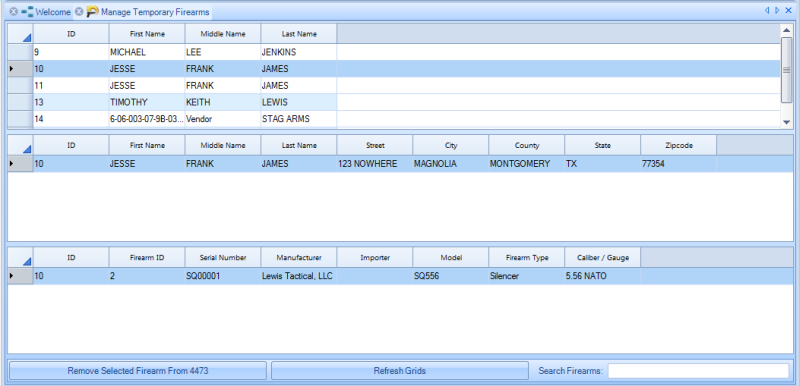
Task: Sort top grid by Middle Name header
Action: pos(223,34)
